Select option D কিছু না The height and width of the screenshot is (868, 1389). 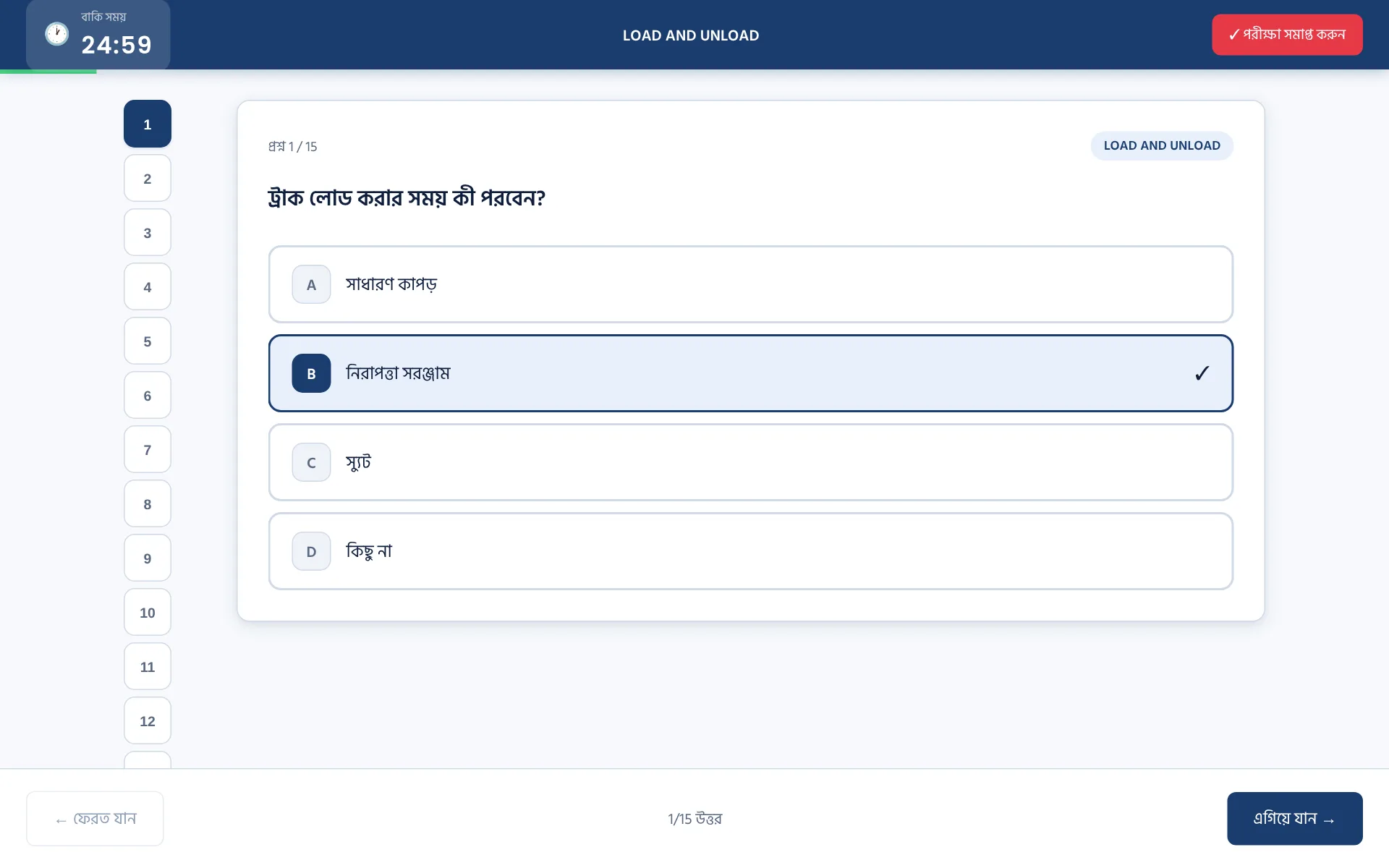(750, 551)
